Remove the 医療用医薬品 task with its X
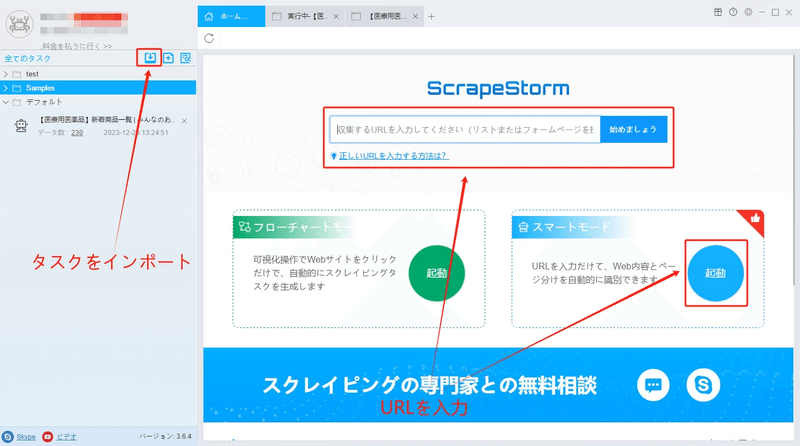The width and height of the screenshot is (800, 446). (184, 121)
